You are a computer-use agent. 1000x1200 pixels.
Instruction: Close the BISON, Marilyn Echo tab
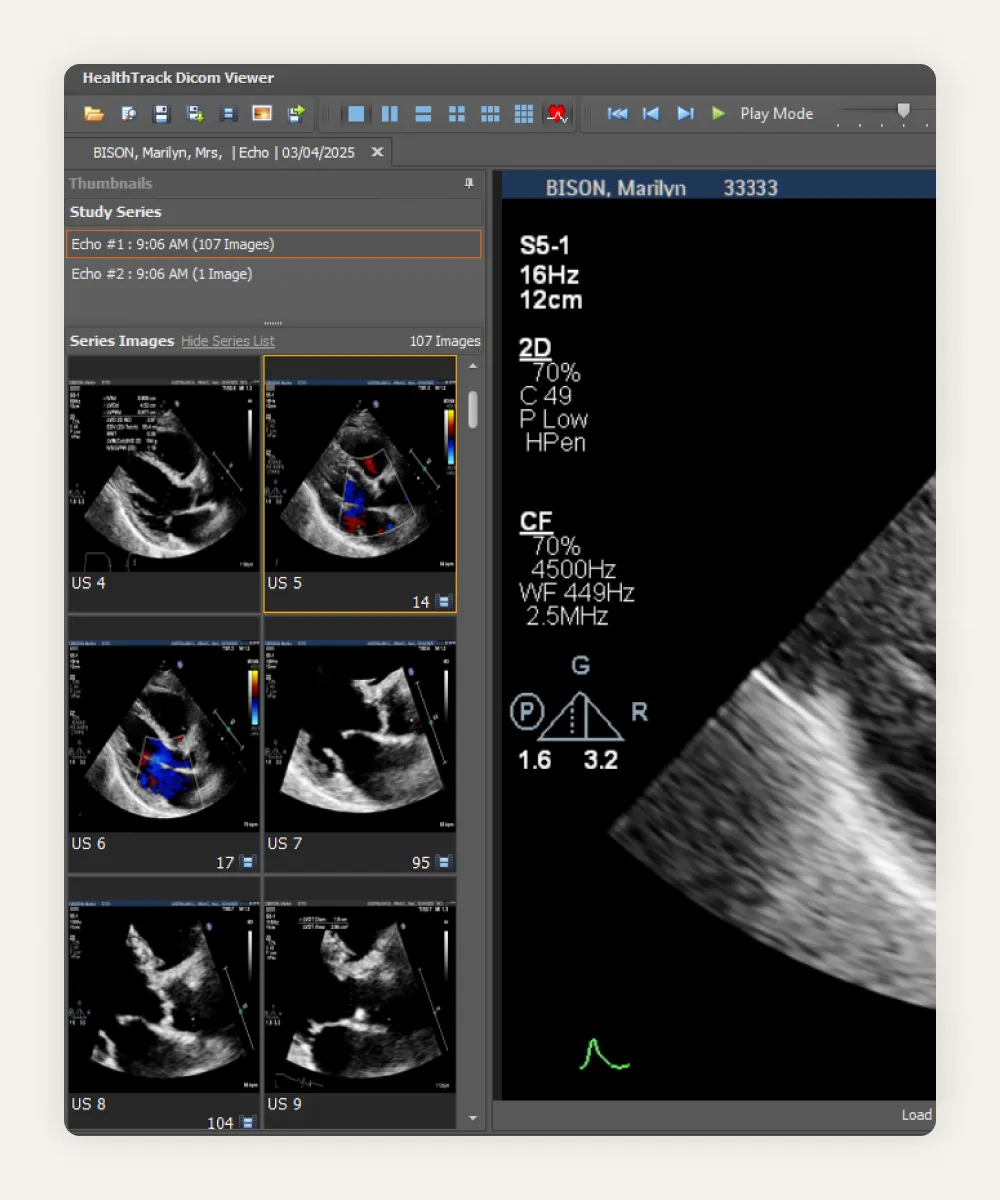pyautogui.click(x=377, y=152)
